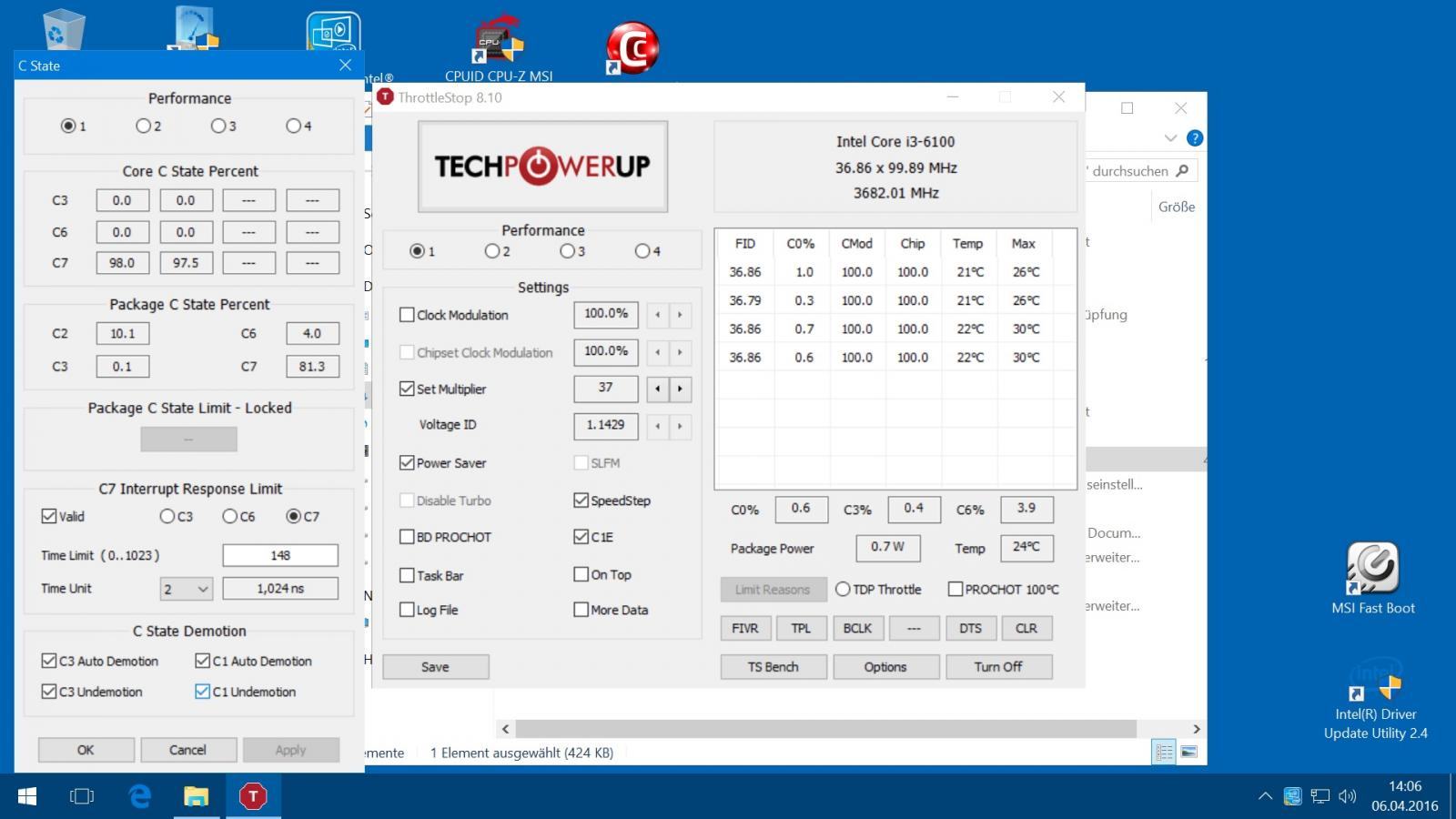Clear max values with CLR button

pyautogui.click(x=1026, y=628)
